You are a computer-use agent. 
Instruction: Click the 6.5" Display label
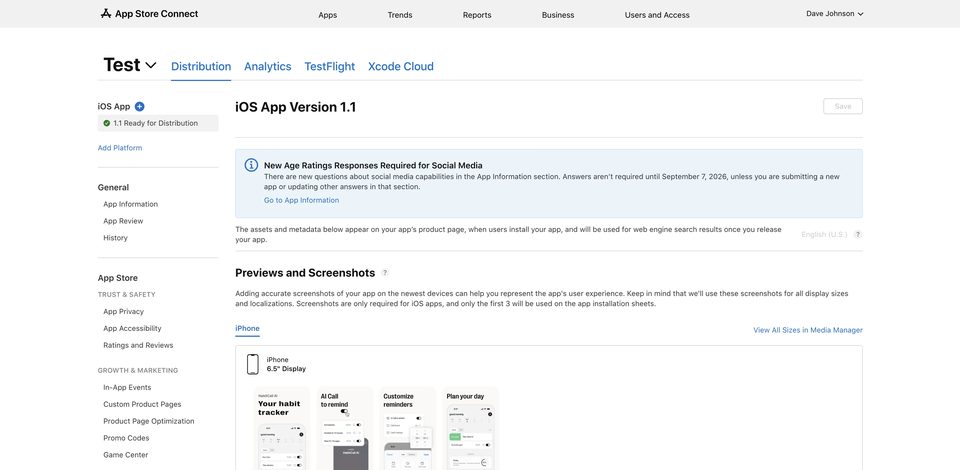click(286, 369)
